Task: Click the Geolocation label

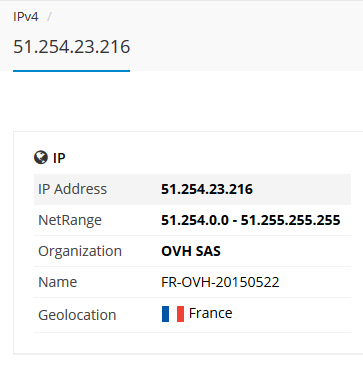Action: click(x=77, y=315)
